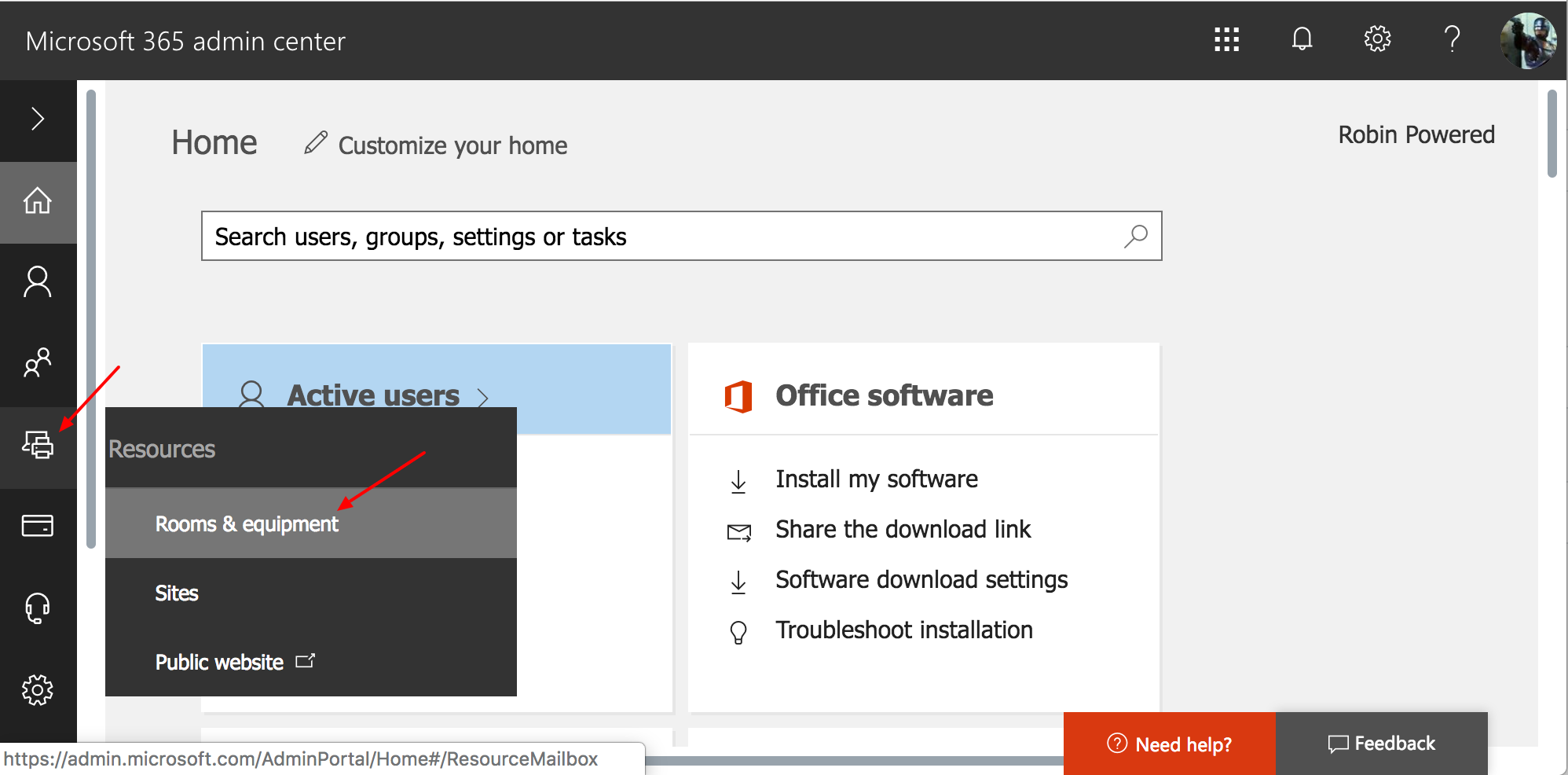The image size is (1568, 775).
Task: Open the Settings gear in sidebar
Action: click(38, 690)
